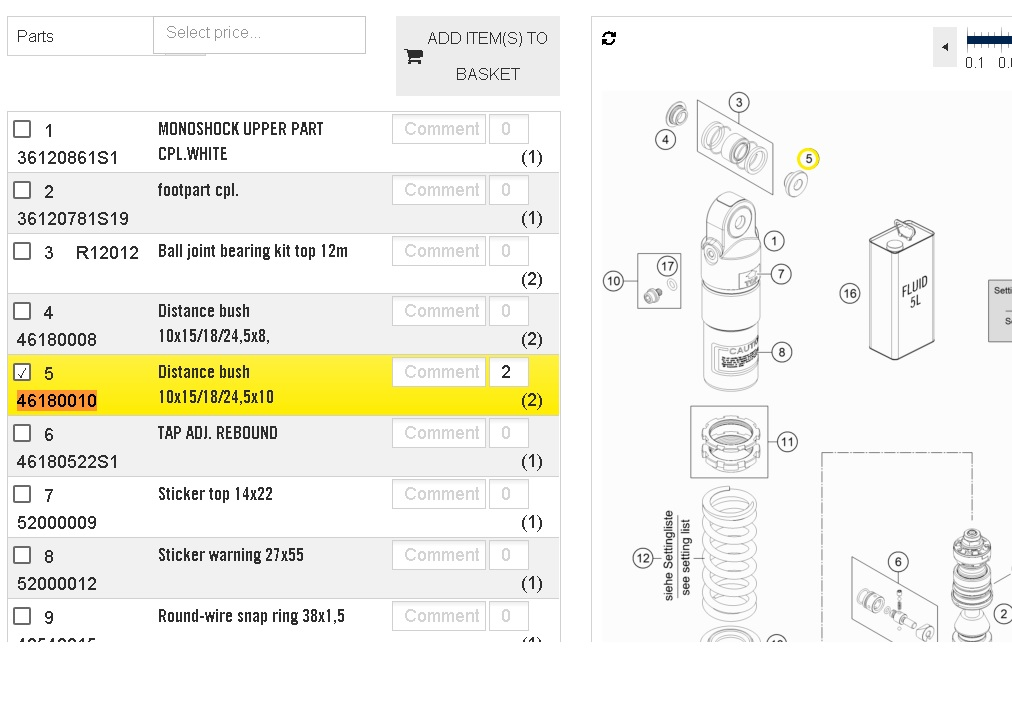Click the comment field for footpart cpl.
The width and height of the screenshot is (1012, 718).
click(438, 190)
